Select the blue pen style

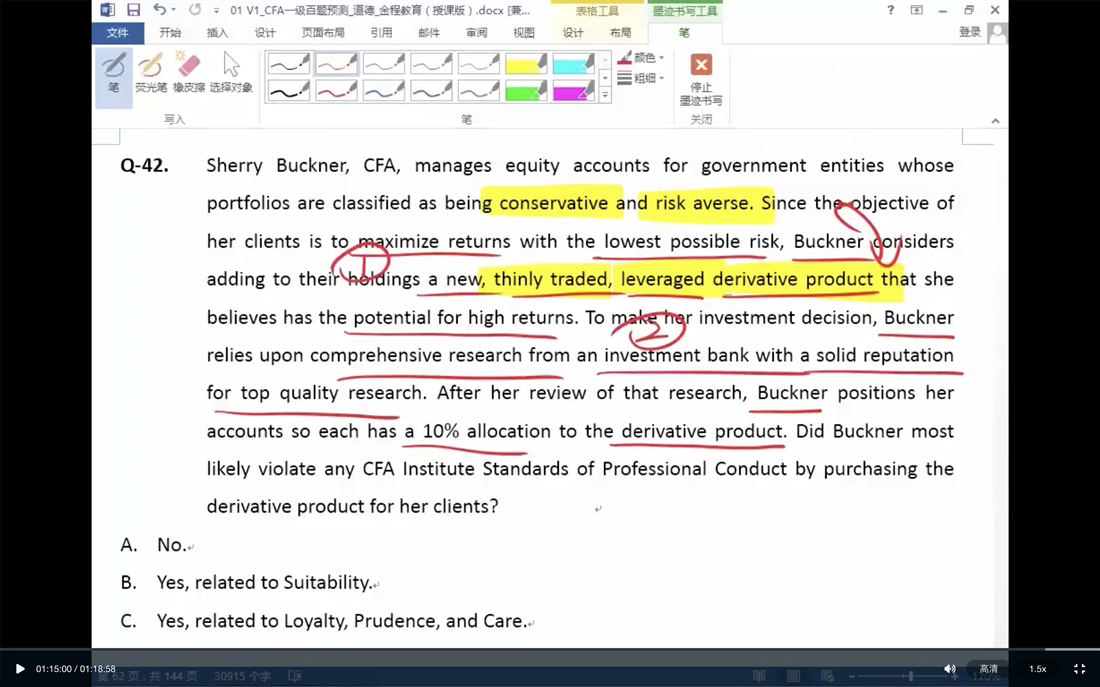(384, 91)
